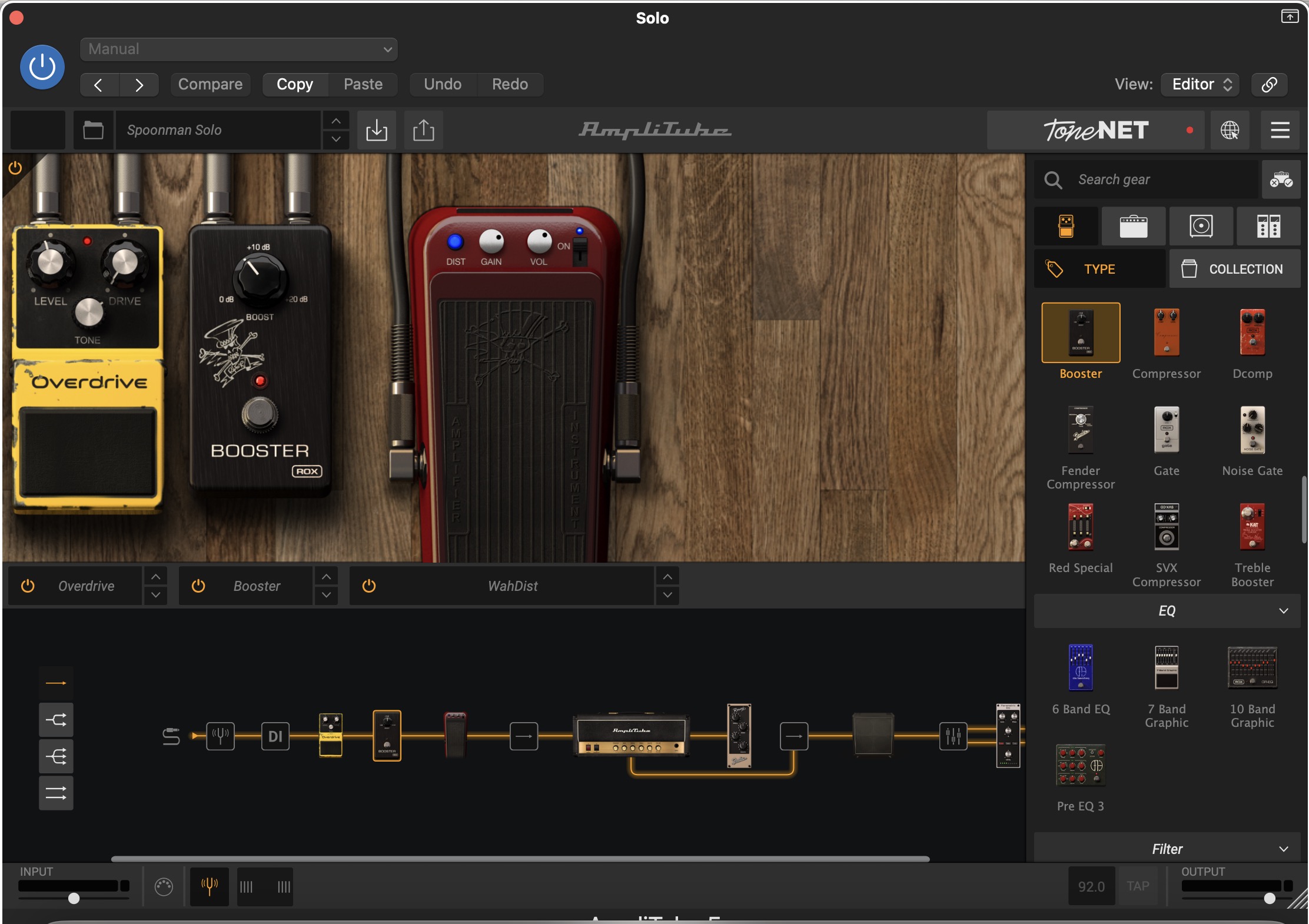Choose the two-way split routing icon
The image size is (1309, 924).
coord(56,719)
